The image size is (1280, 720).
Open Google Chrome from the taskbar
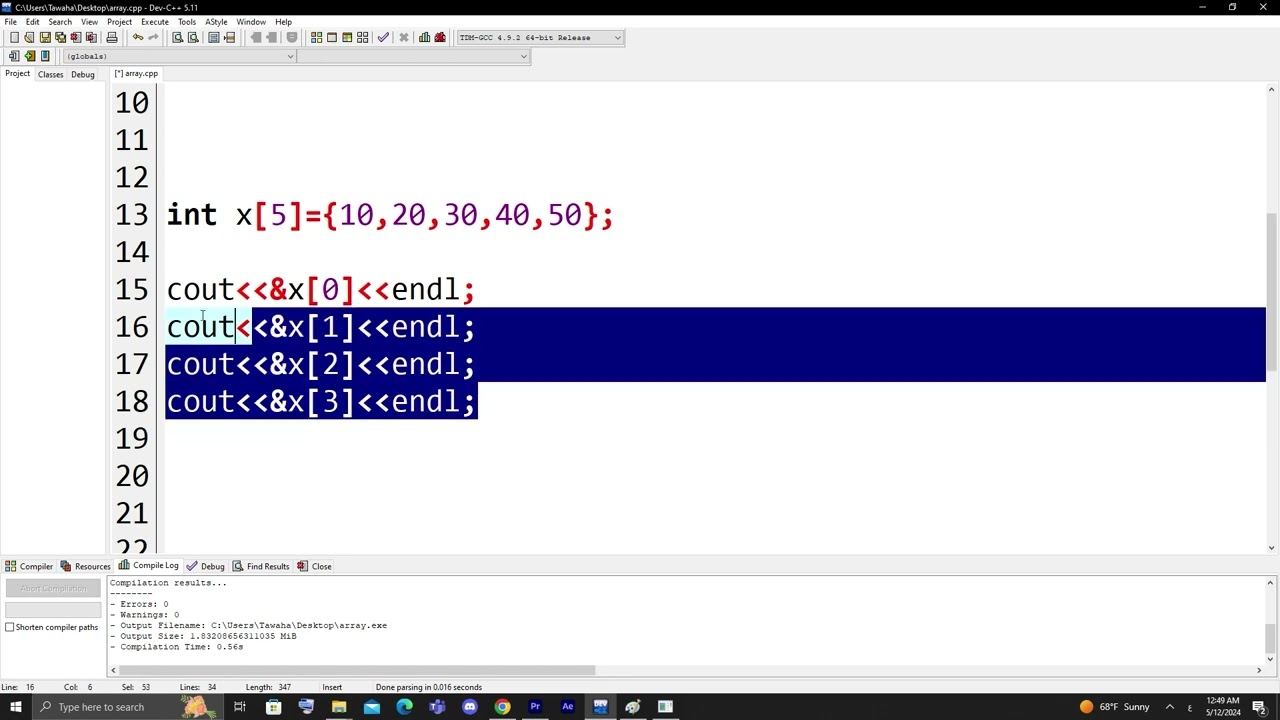click(502, 707)
